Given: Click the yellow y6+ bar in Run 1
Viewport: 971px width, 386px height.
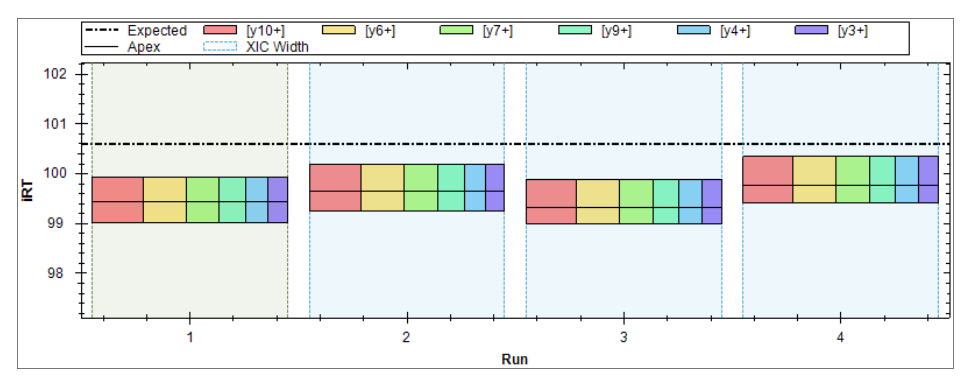Looking at the screenshot, I should (x=165, y=200).
